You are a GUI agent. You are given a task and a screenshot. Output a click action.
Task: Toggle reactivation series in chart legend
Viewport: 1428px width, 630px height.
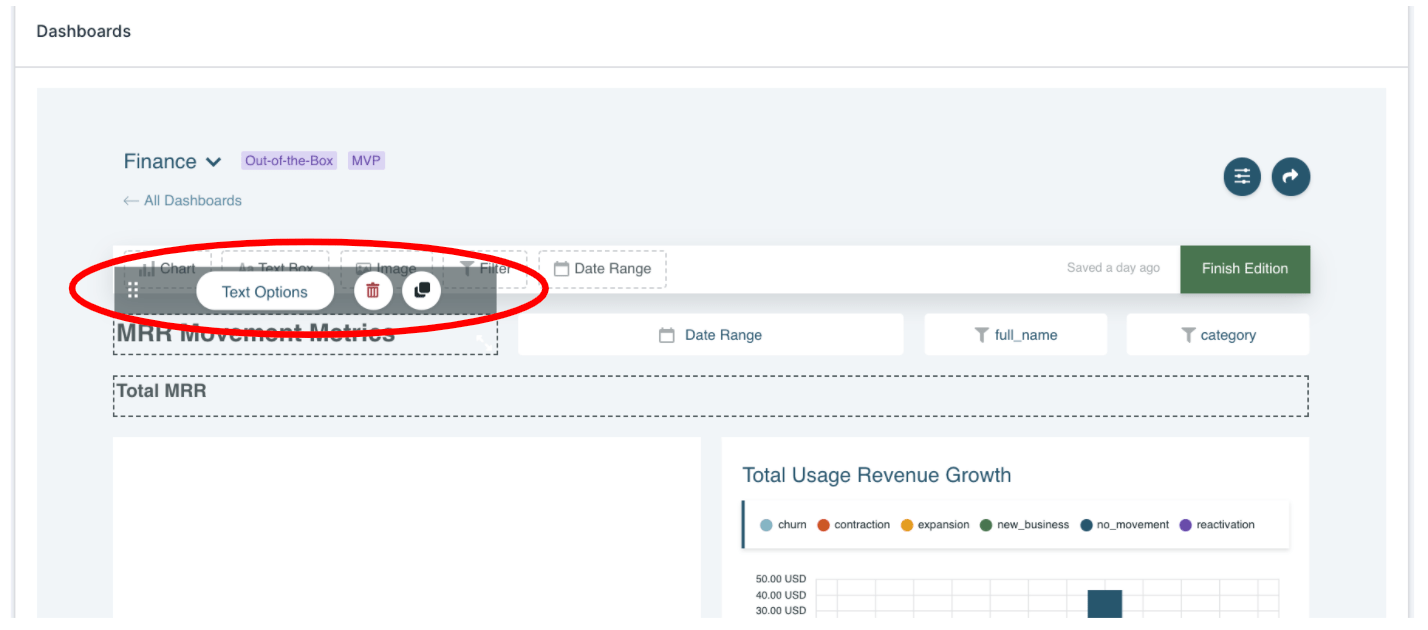pyautogui.click(x=1216, y=525)
